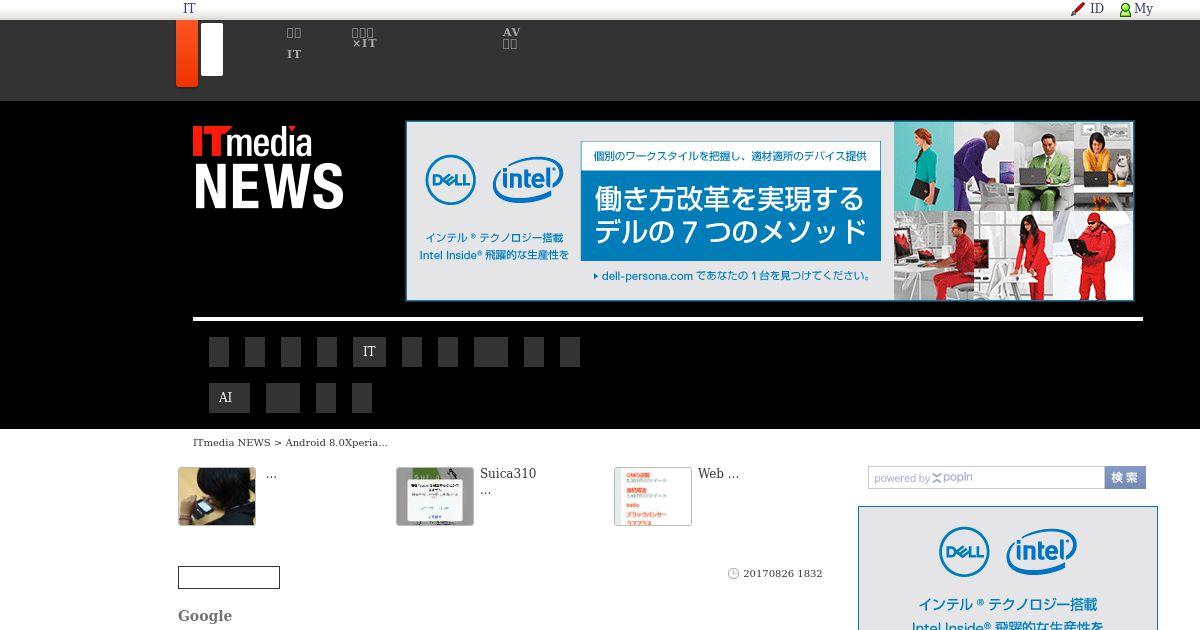Open the My link in top bar
1200x630 pixels.
[x=1144, y=8]
